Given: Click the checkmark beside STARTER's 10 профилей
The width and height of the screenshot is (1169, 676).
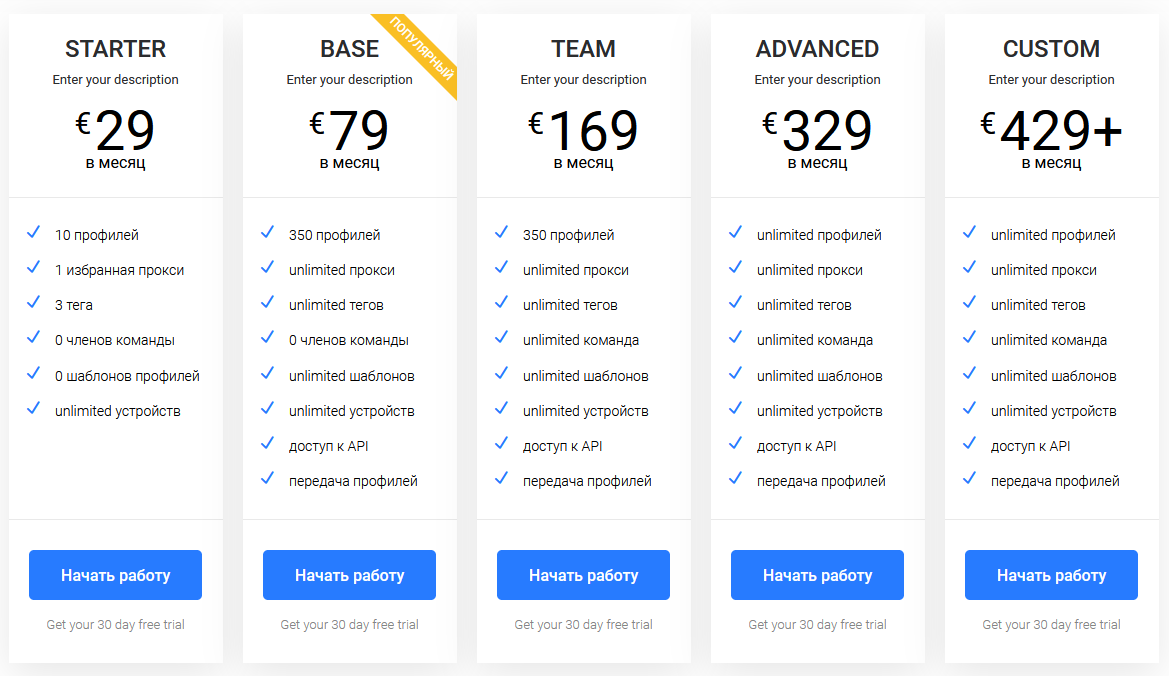Looking at the screenshot, I should (34, 233).
